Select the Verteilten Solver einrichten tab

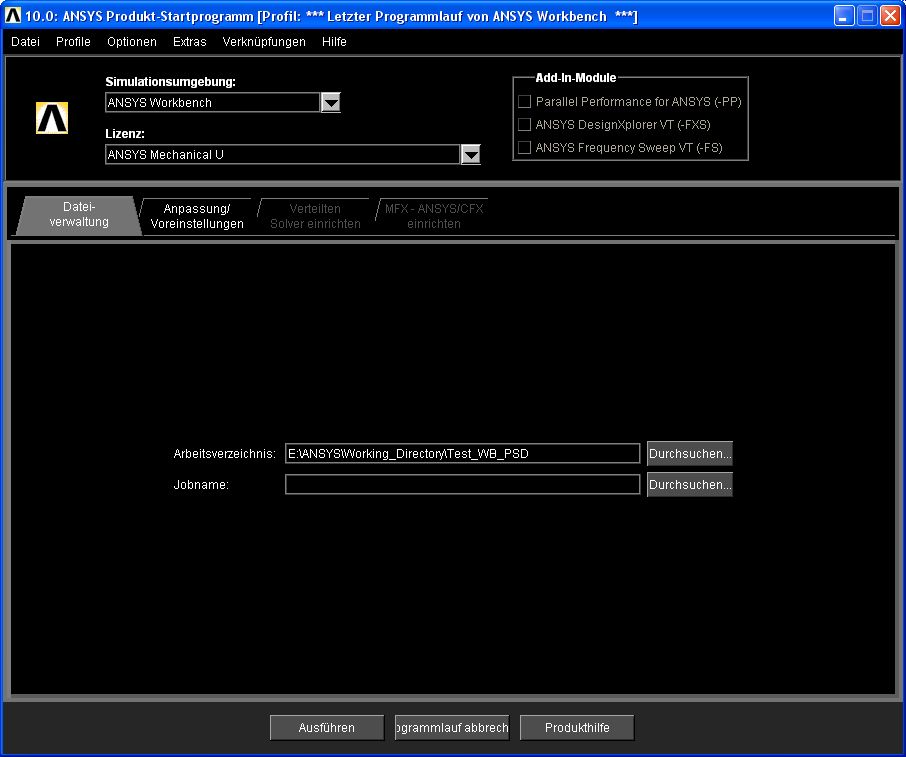315,216
